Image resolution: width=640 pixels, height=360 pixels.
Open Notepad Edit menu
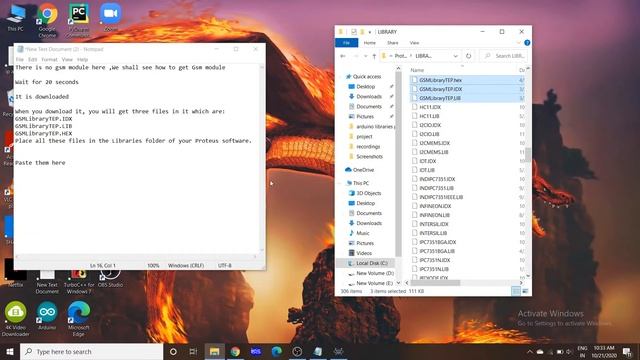(32, 60)
